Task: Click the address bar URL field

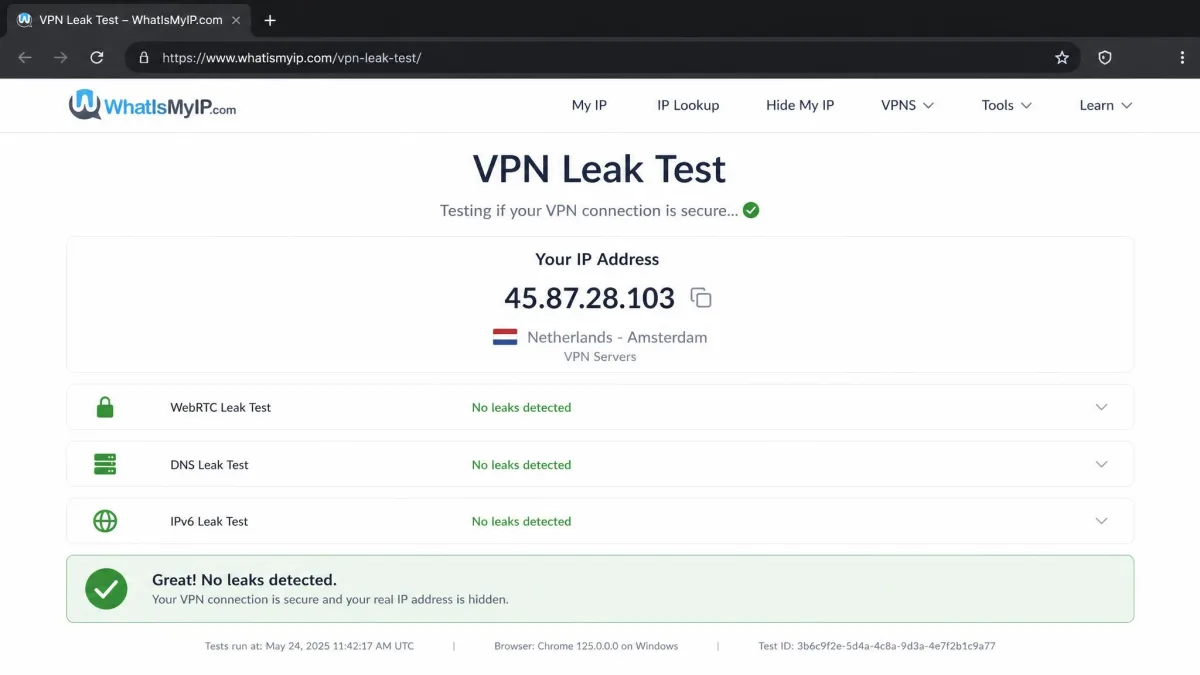Action: (x=600, y=58)
